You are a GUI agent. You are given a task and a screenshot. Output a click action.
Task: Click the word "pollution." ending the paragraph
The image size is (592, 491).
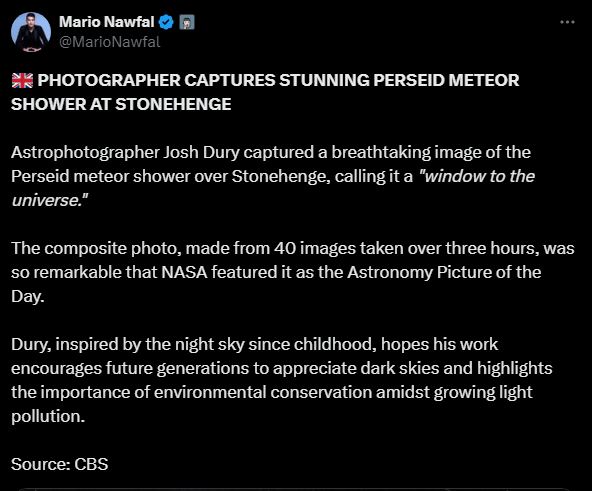[48, 417]
